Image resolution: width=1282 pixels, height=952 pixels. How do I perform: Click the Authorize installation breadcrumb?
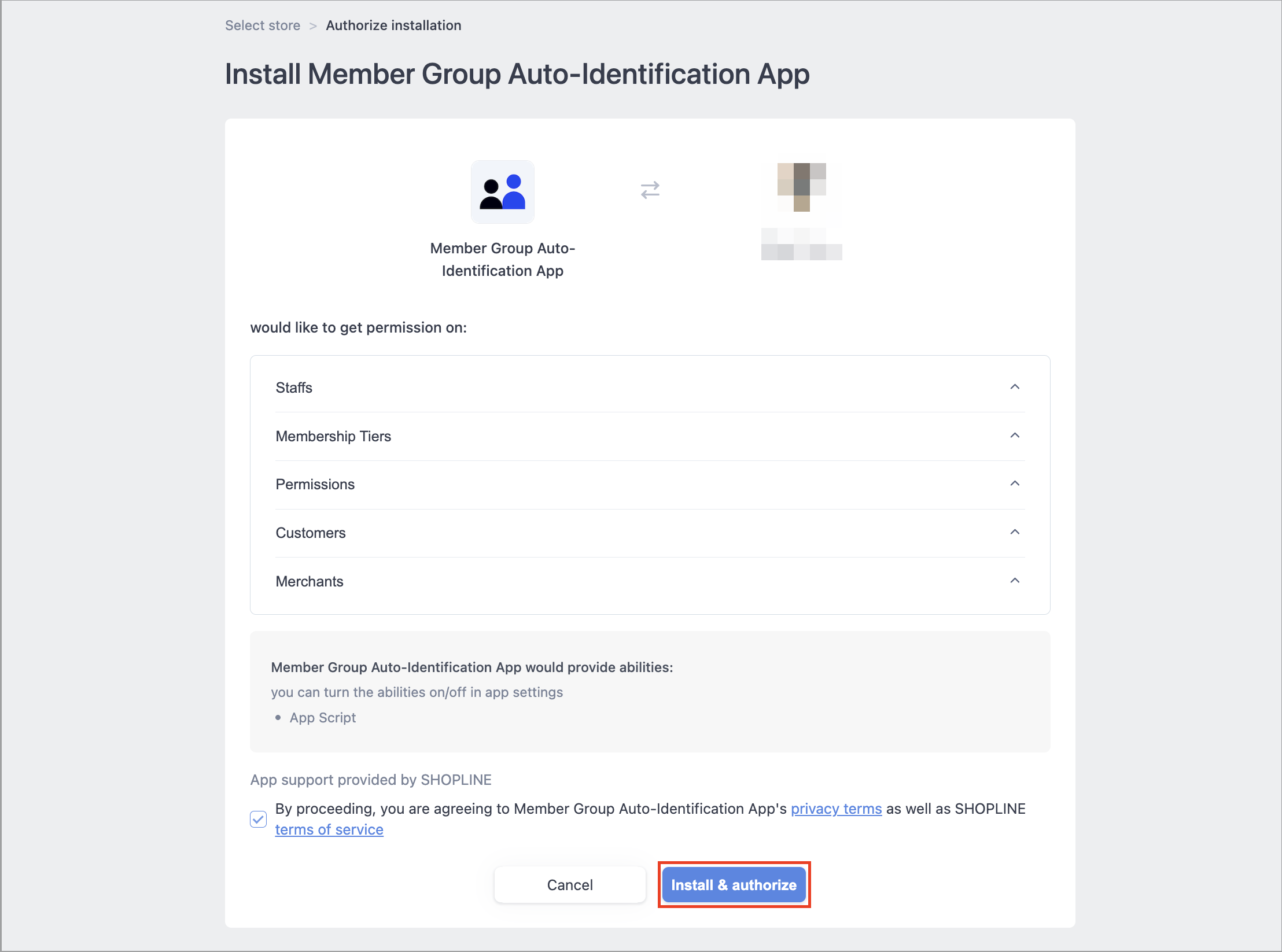pyautogui.click(x=393, y=25)
